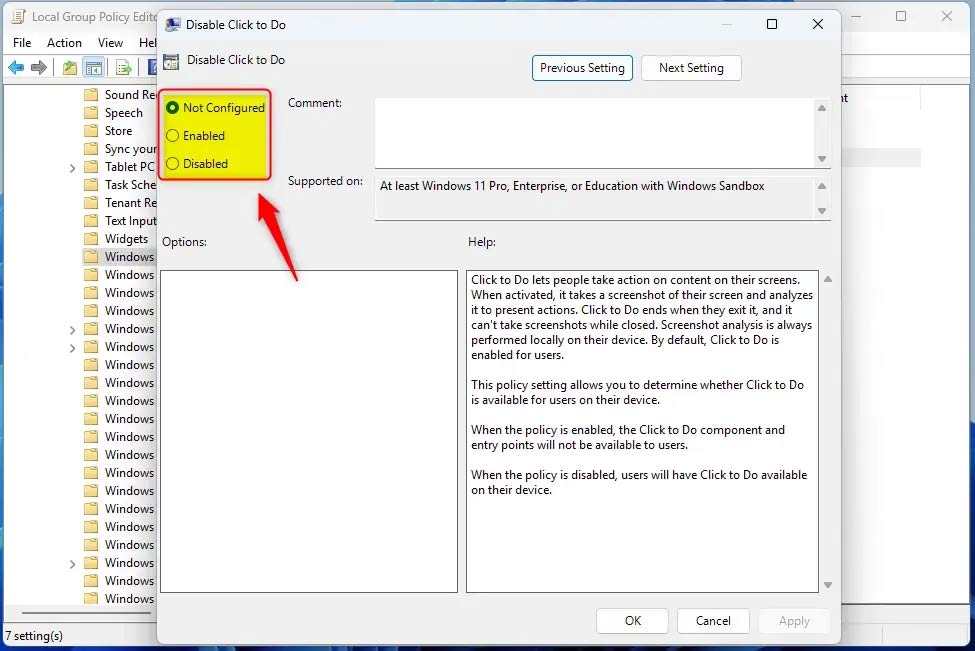Click the Next Setting button

tap(691, 67)
